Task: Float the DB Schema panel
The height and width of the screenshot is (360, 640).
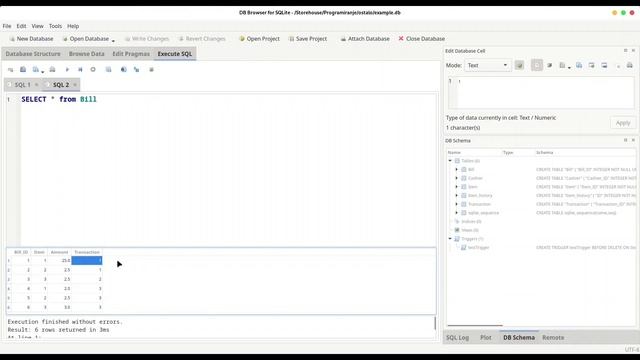Action: pos(625,140)
